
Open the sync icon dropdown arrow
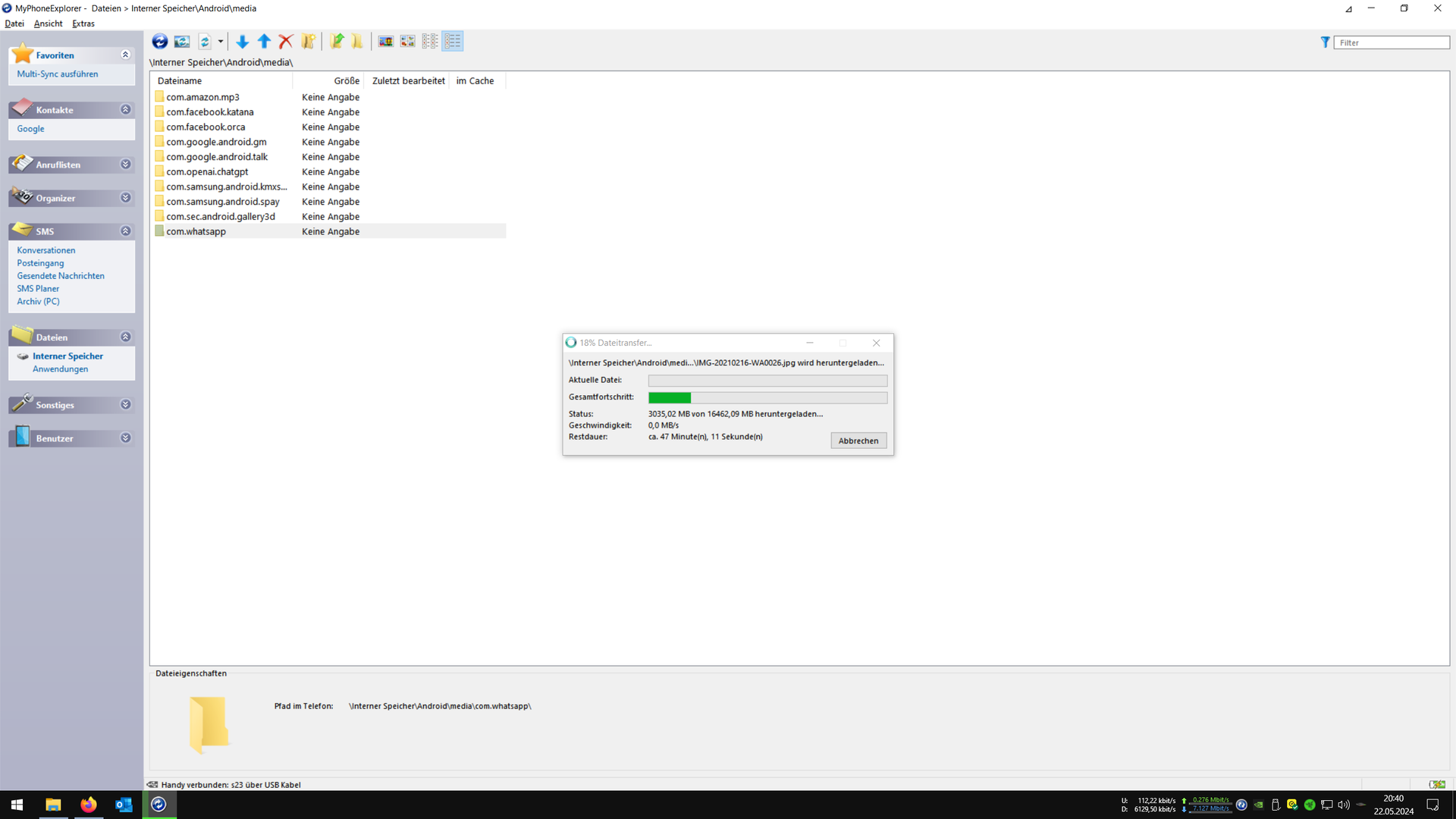[x=221, y=42]
